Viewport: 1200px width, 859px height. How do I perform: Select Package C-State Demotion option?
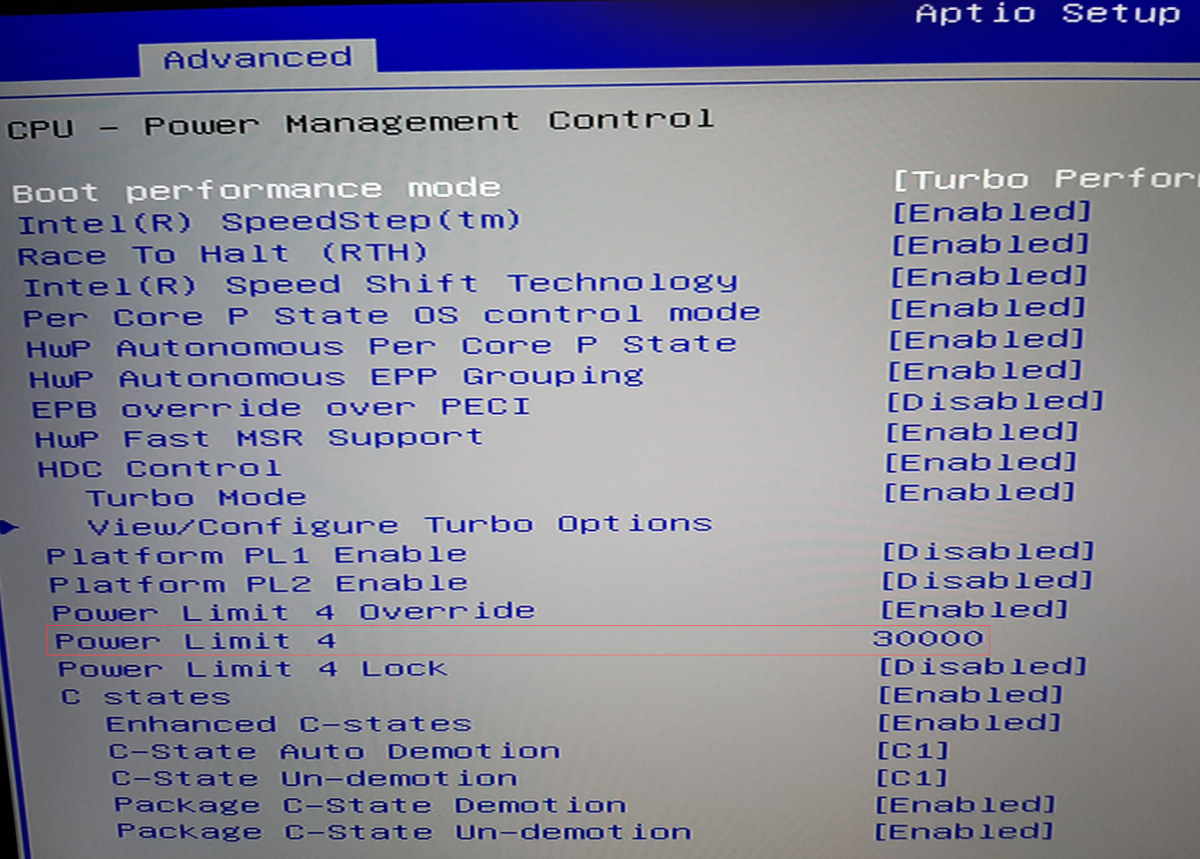pyautogui.click(x=370, y=805)
